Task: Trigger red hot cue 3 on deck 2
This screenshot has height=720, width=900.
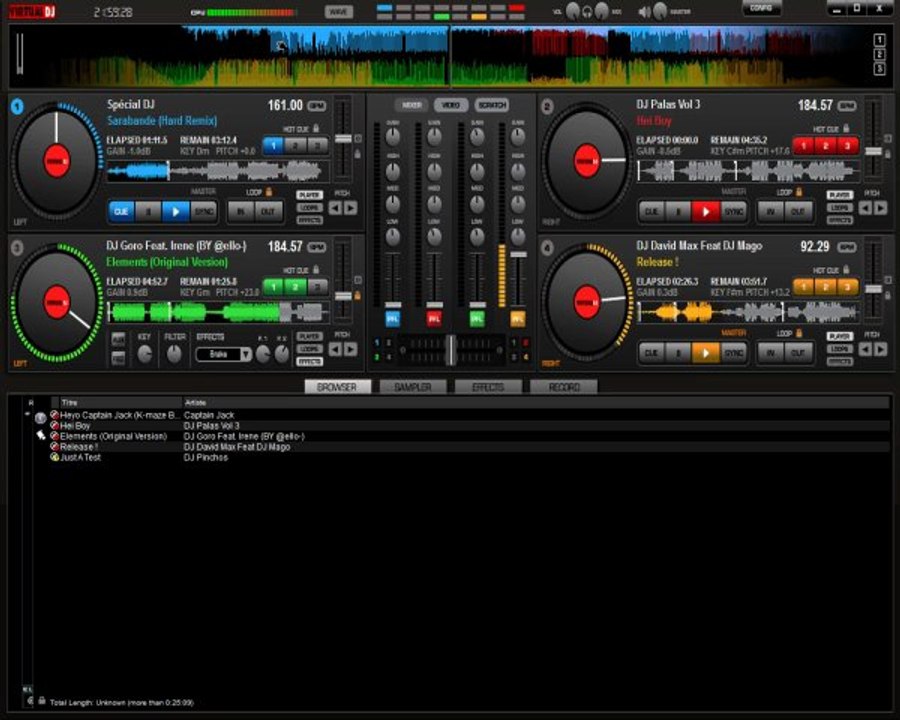Action: pos(847,146)
